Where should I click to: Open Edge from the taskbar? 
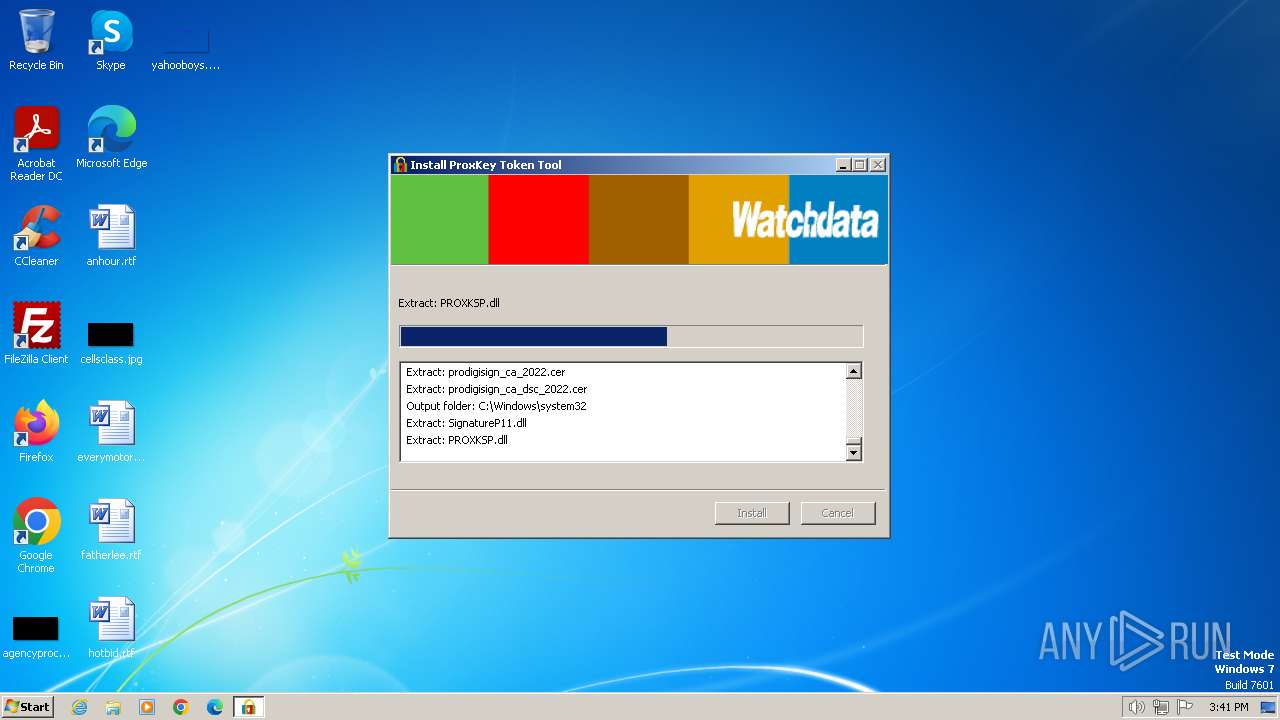(x=215, y=707)
